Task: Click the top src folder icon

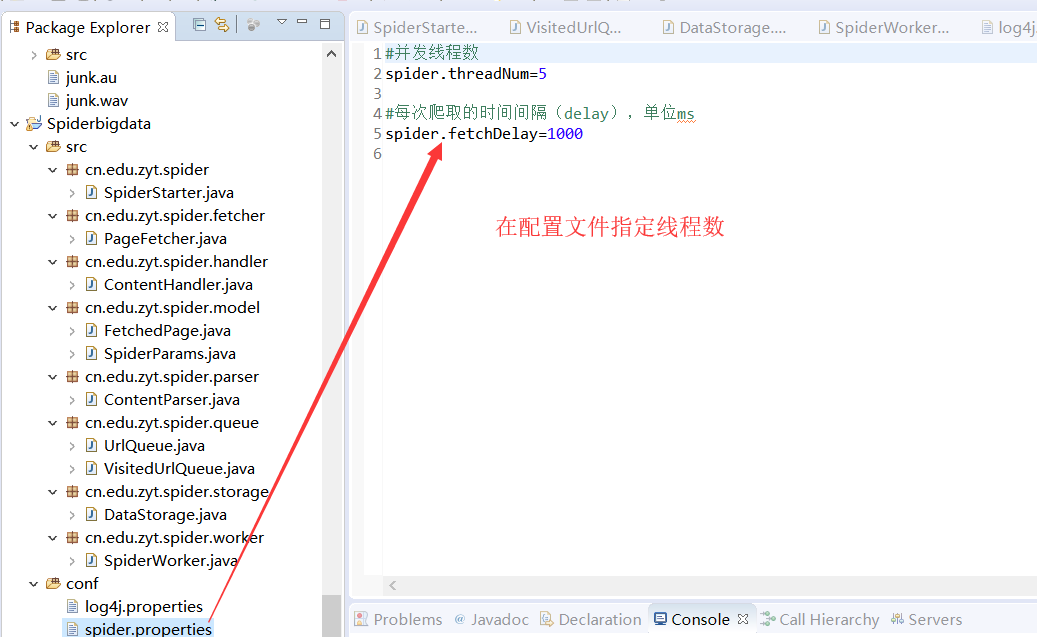Action: [54, 54]
